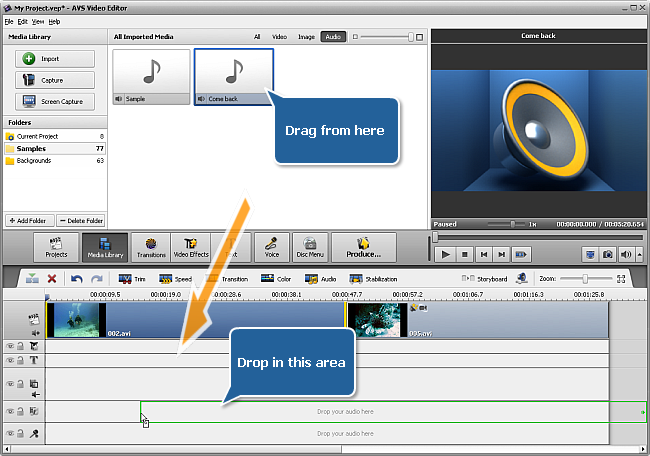Open the File menu
The width and height of the screenshot is (650, 456).
(9, 22)
